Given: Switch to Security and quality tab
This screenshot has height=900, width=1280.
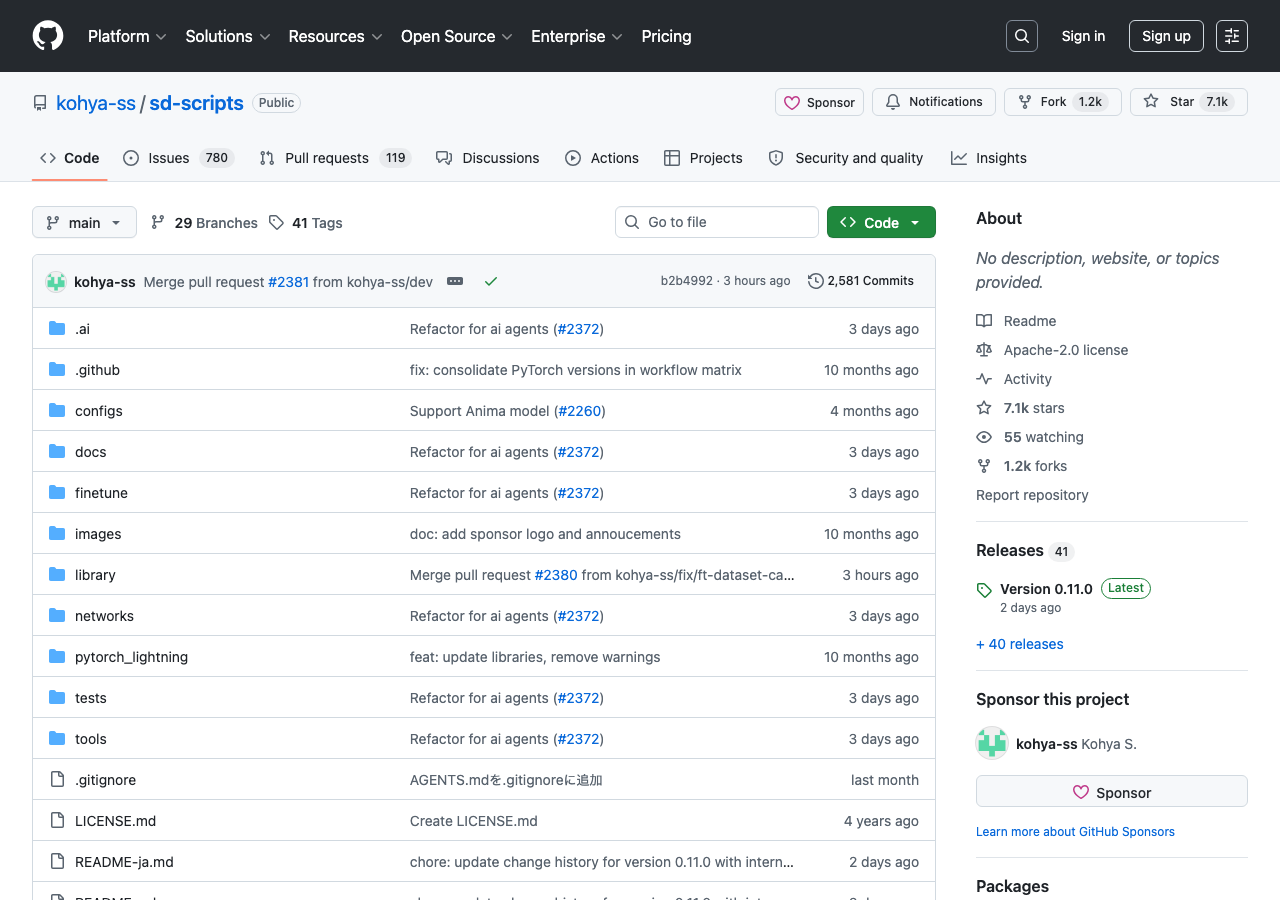Looking at the screenshot, I should click(x=846, y=158).
